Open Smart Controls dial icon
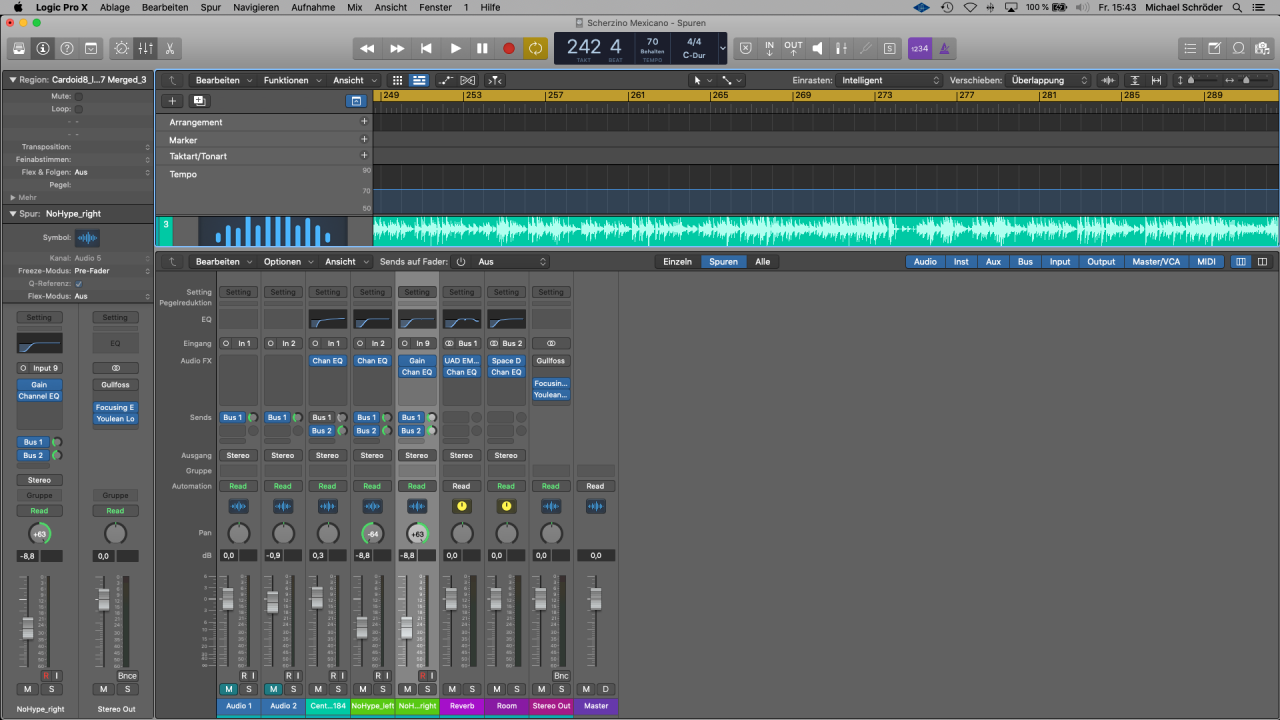This screenshot has width=1280, height=720. tap(122, 48)
